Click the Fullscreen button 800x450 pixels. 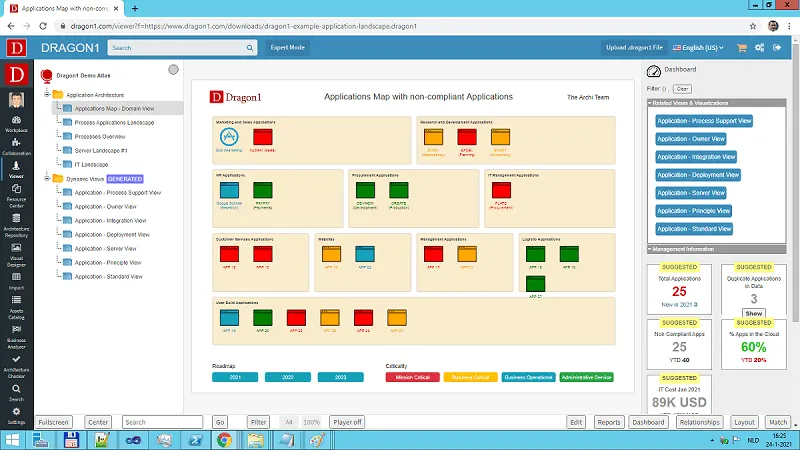tap(53, 422)
